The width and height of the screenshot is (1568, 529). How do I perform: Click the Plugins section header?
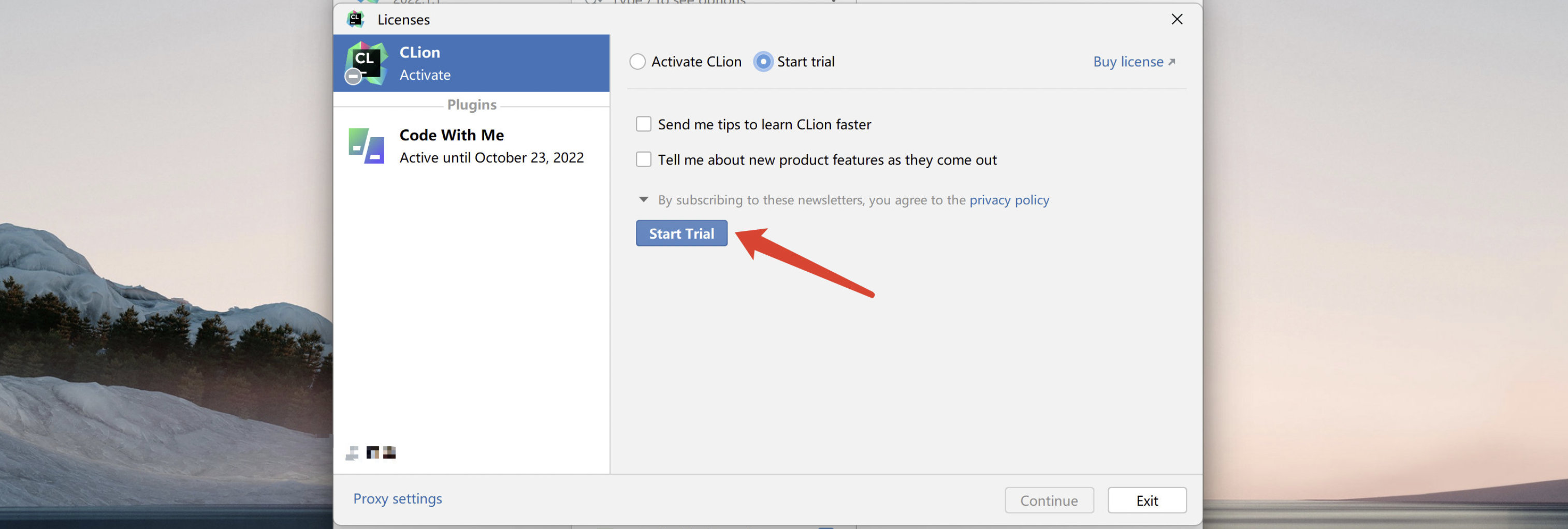click(472, 105)
